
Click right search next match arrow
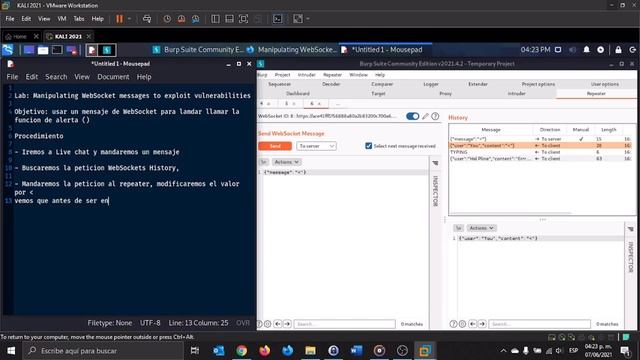(x=482, y=324)
